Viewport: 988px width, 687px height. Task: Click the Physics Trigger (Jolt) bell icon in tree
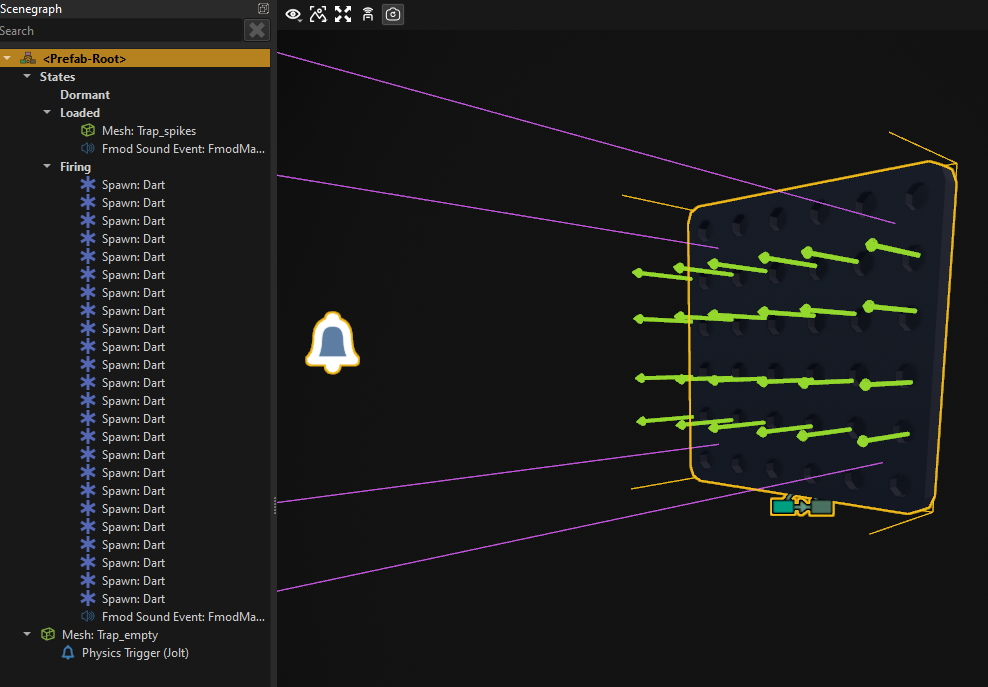68,653
